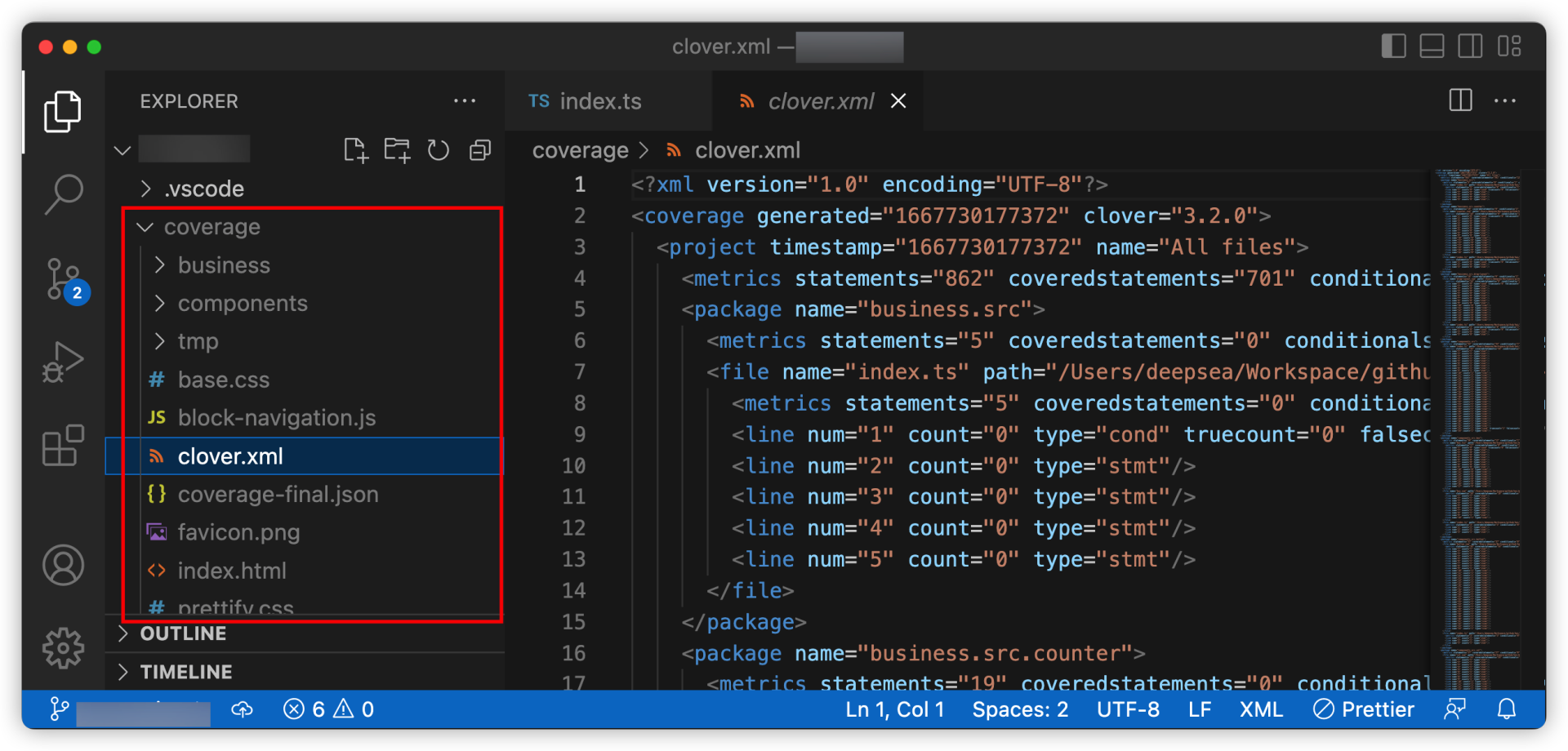The height and width of the screenshot is (751, 1568).
Task: Click the code minimap on the right
Action: [1478, 408]
